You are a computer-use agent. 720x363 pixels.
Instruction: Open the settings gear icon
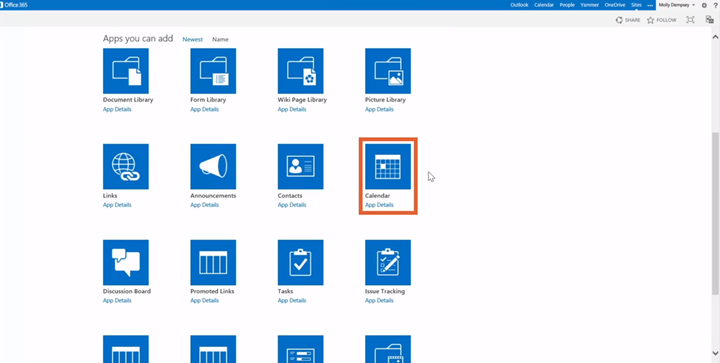pos(704,5)
